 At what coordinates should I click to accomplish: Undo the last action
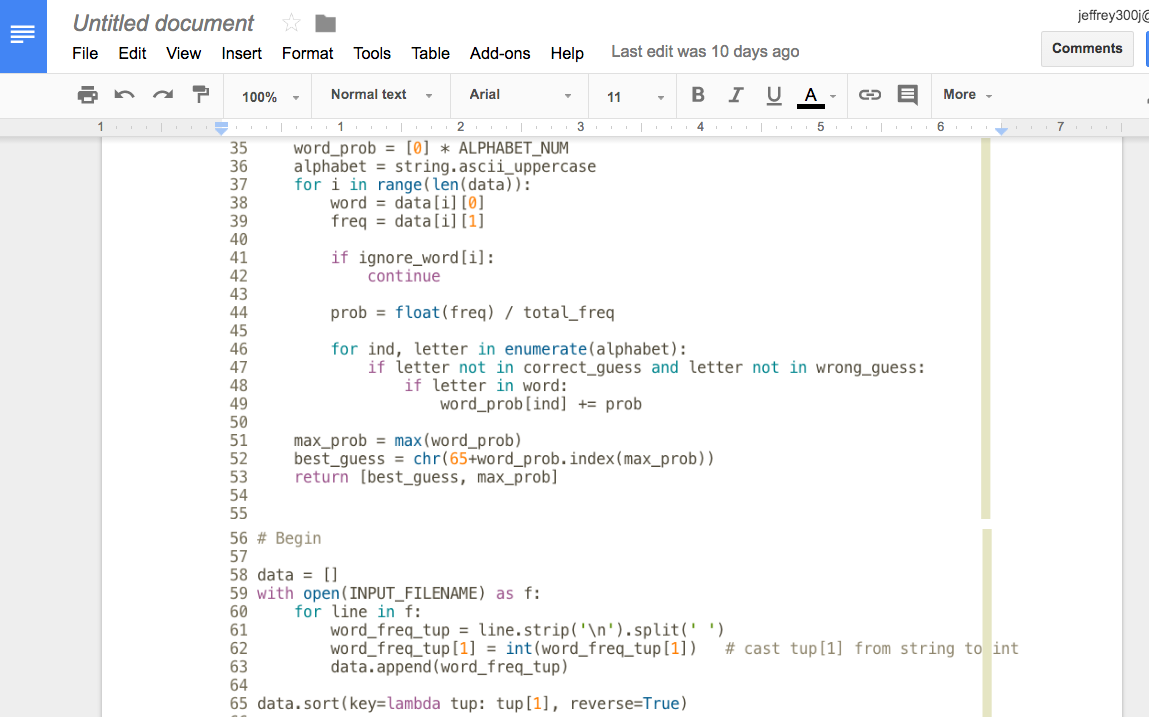pos(125,95)
